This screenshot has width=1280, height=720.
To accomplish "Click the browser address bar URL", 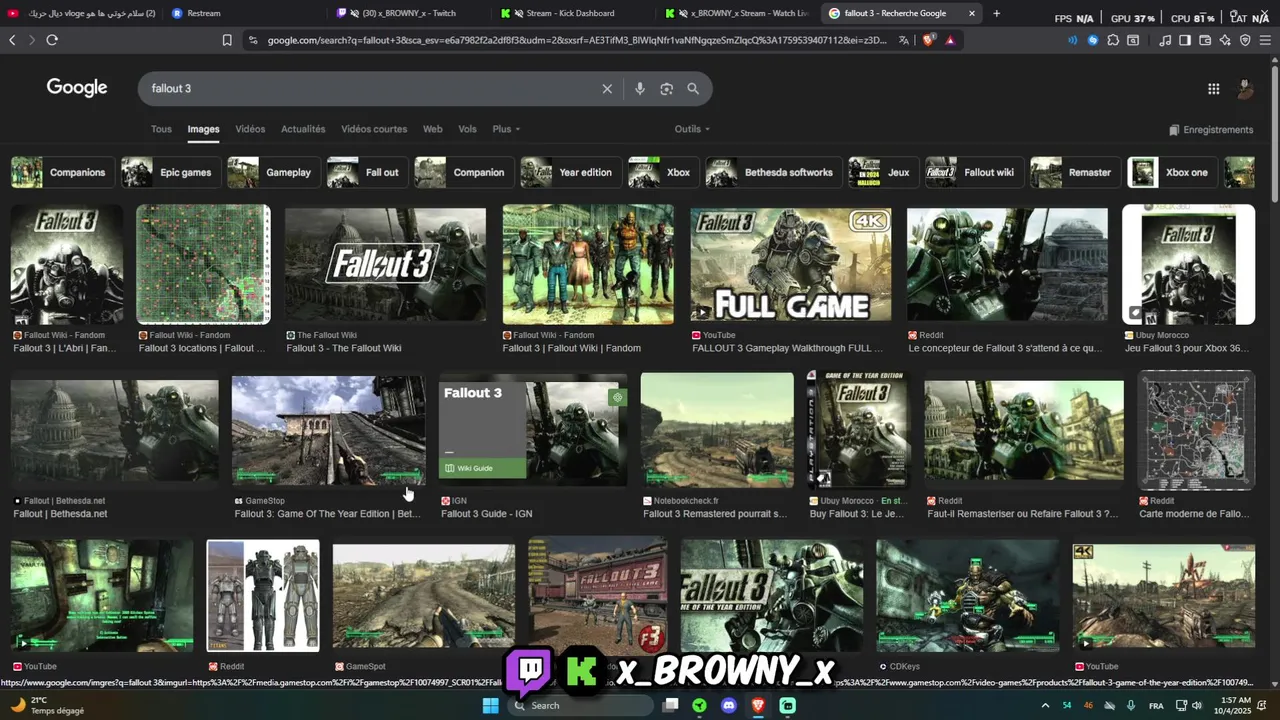I will pyautogui.click(x=577, y=40).
